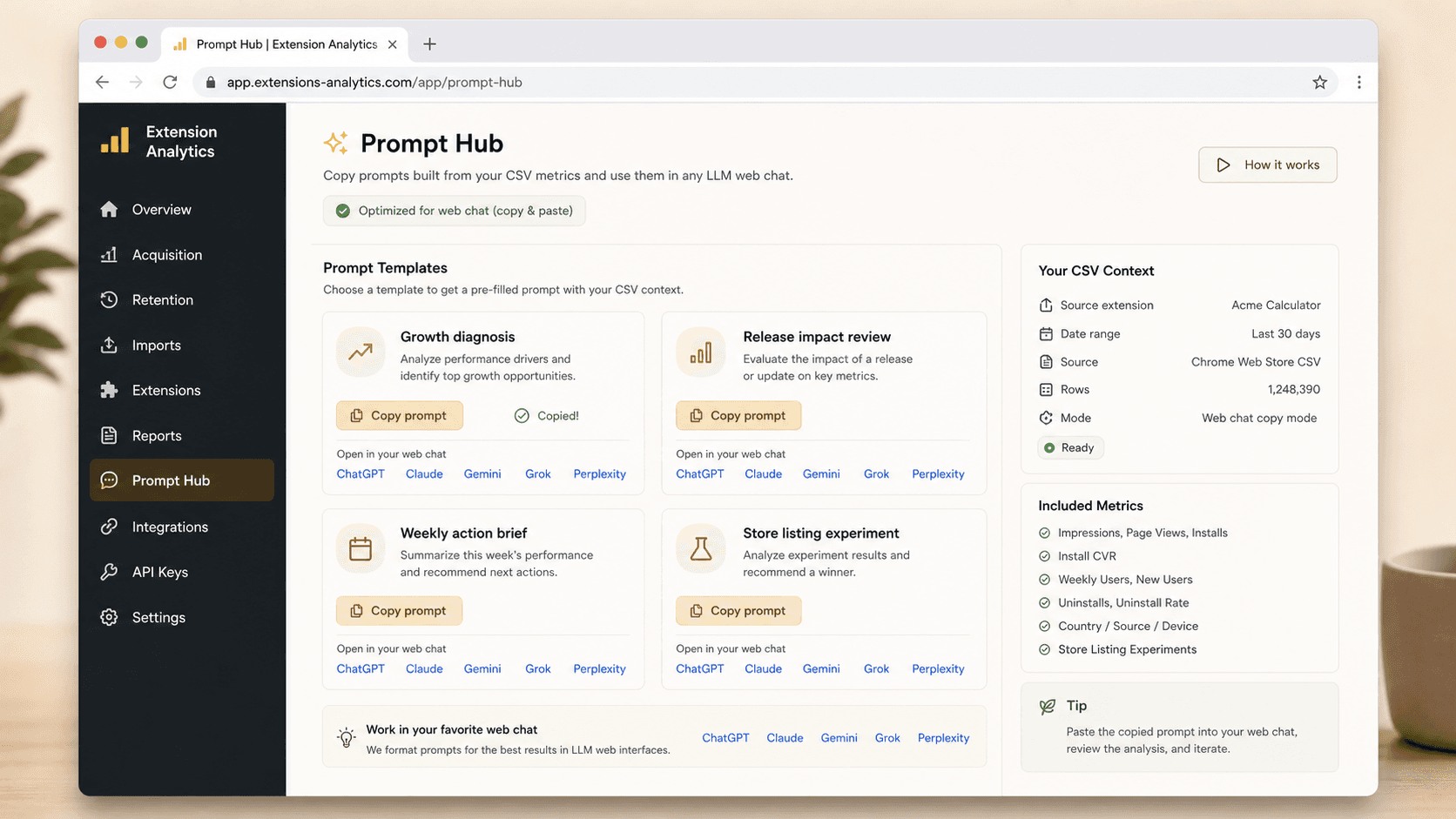Select Extensions in the sidebar

tap(181, 391)
